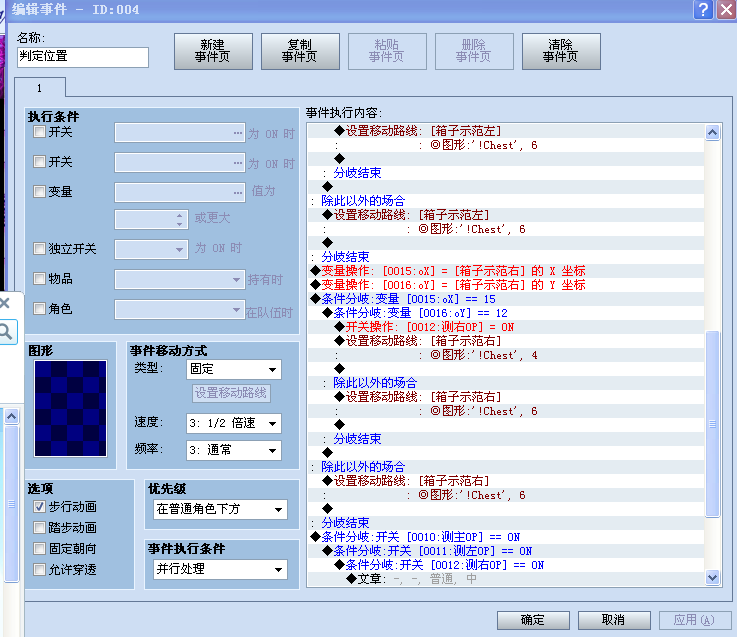This screenshot has height=637, width=737.
Task: Enable the 固定朝向 option
Action: click(x=39, y=549)
